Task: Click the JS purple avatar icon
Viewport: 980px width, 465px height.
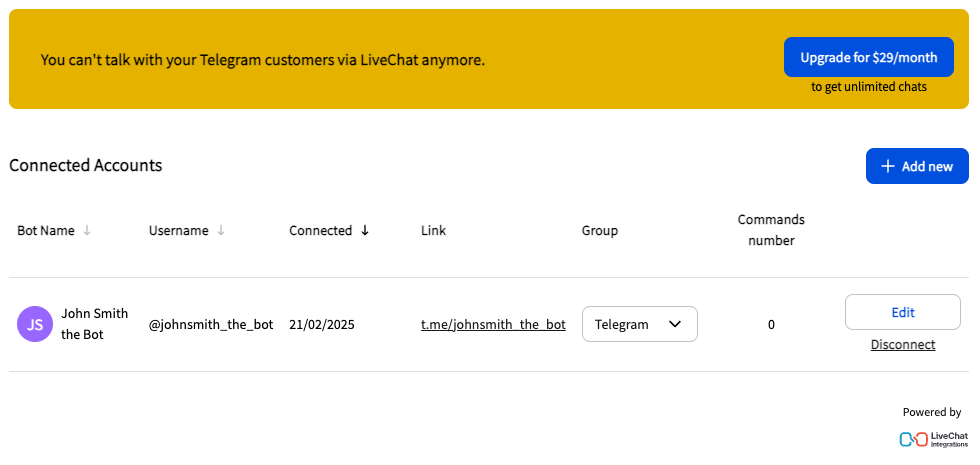Action: point(35,324)
